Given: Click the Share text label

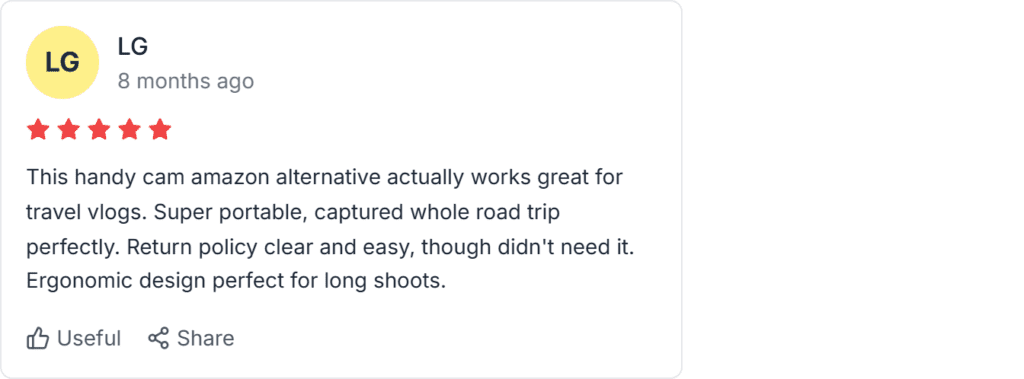Looking at the screenshot, I should [205, 338].
